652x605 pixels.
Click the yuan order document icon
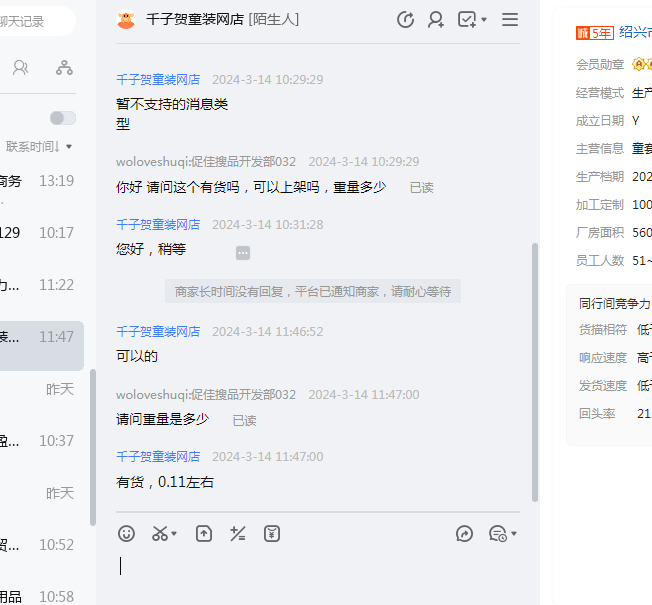pyautogui.click(x=272, y=534)
